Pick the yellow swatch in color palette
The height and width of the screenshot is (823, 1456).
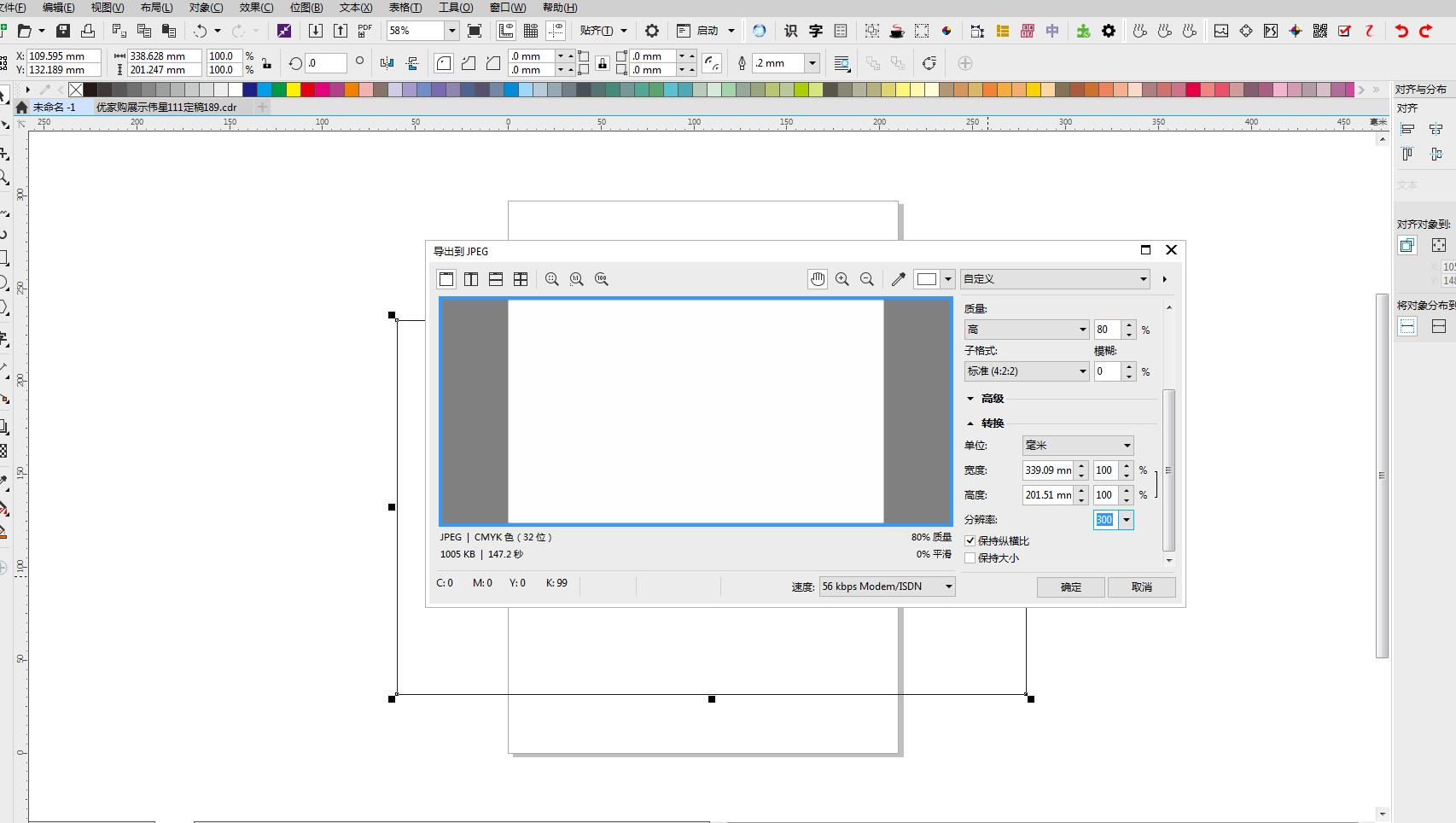293,90
